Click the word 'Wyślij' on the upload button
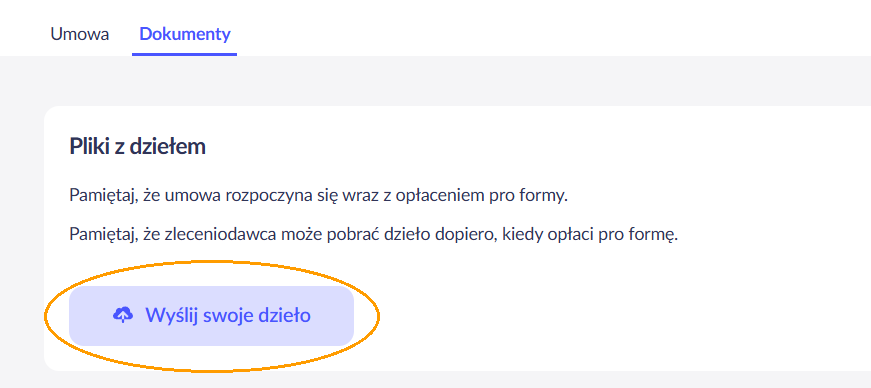 168,316
